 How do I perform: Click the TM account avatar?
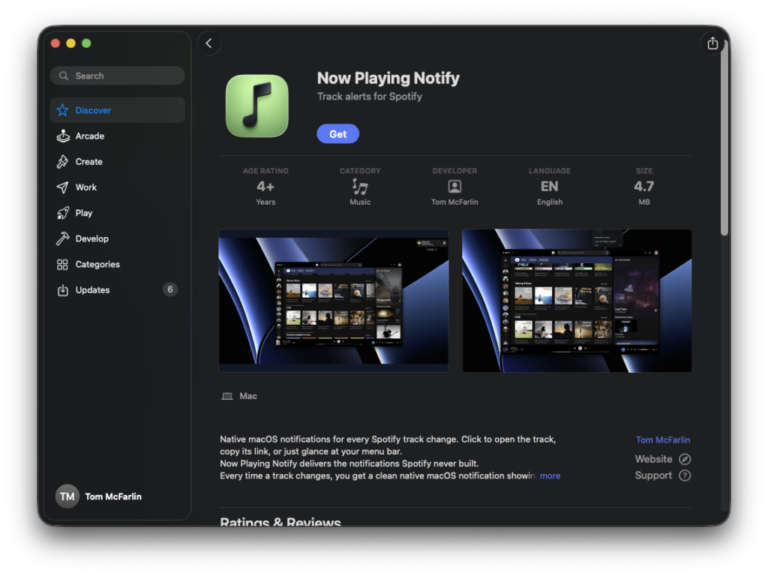pos(67,497)
